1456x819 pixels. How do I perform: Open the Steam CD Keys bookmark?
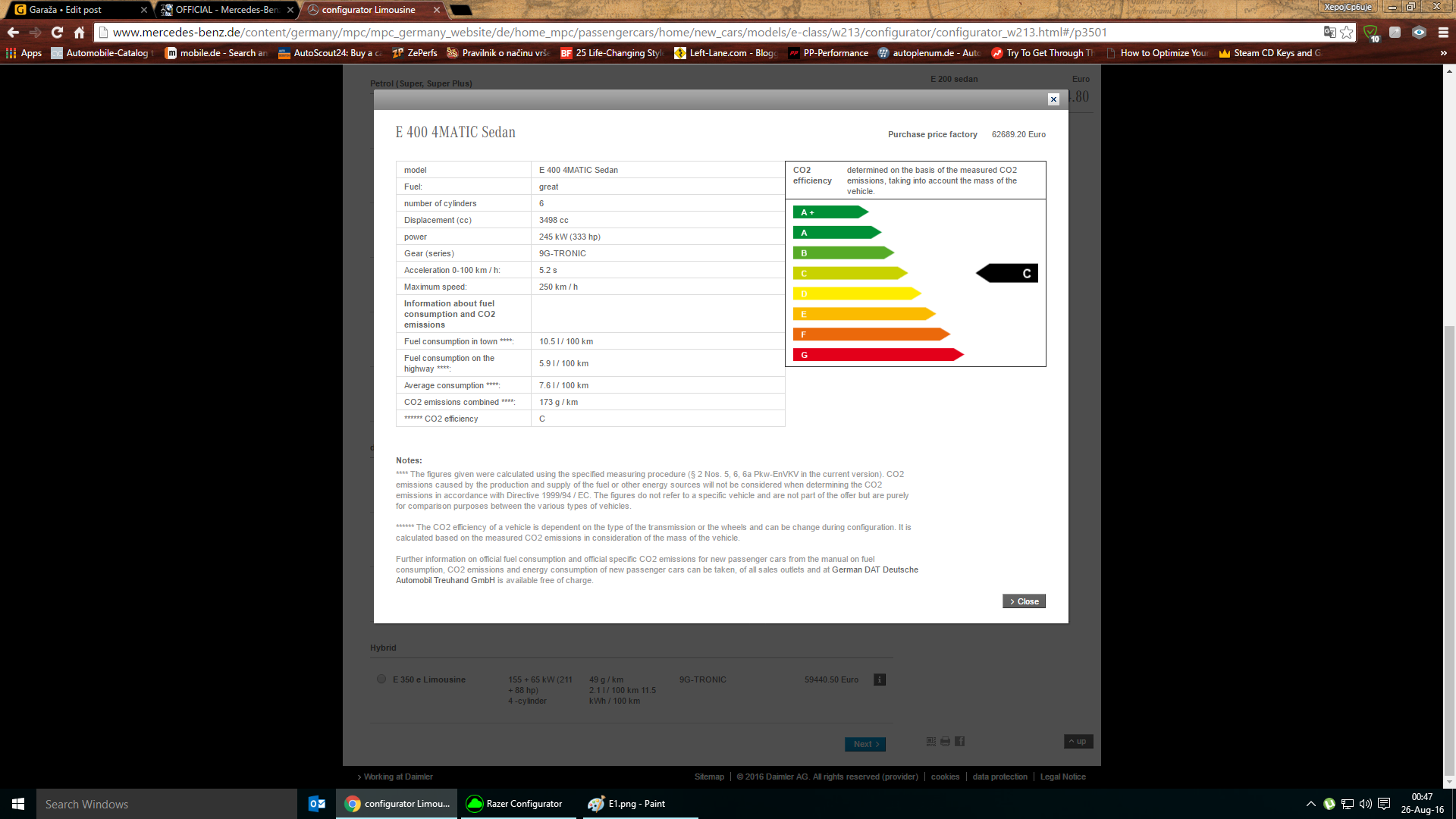[1270, 53]
